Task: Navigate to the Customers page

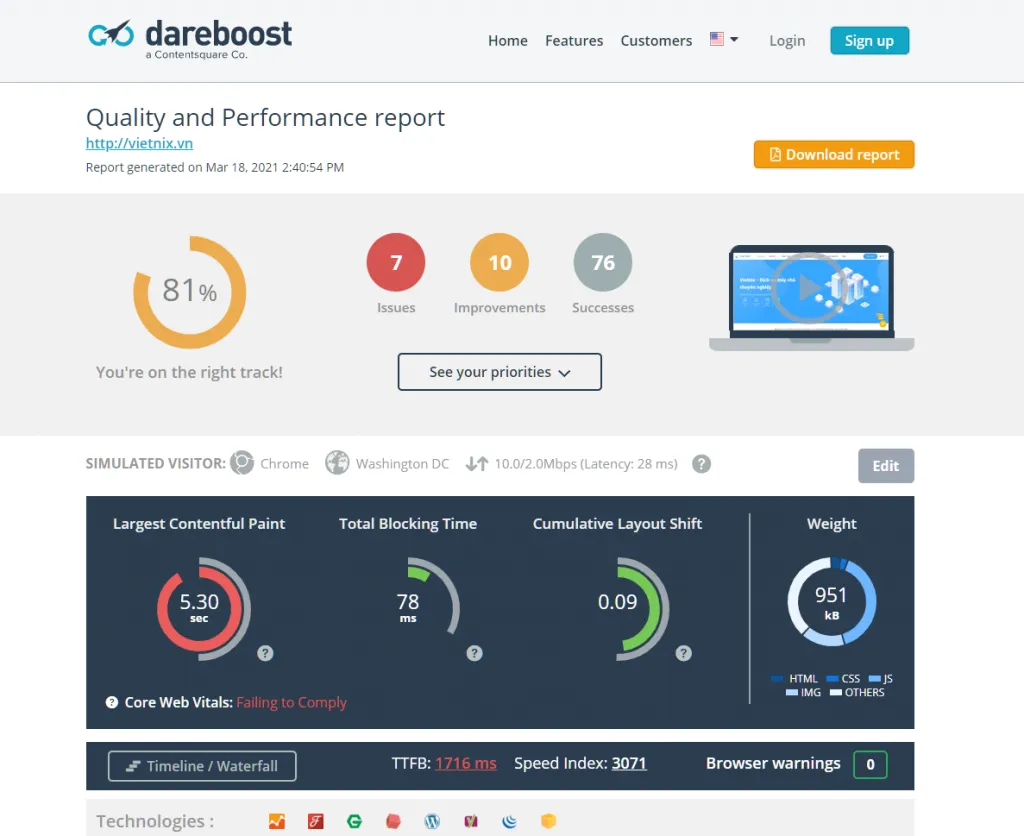Action: click(x=656, y=41)
